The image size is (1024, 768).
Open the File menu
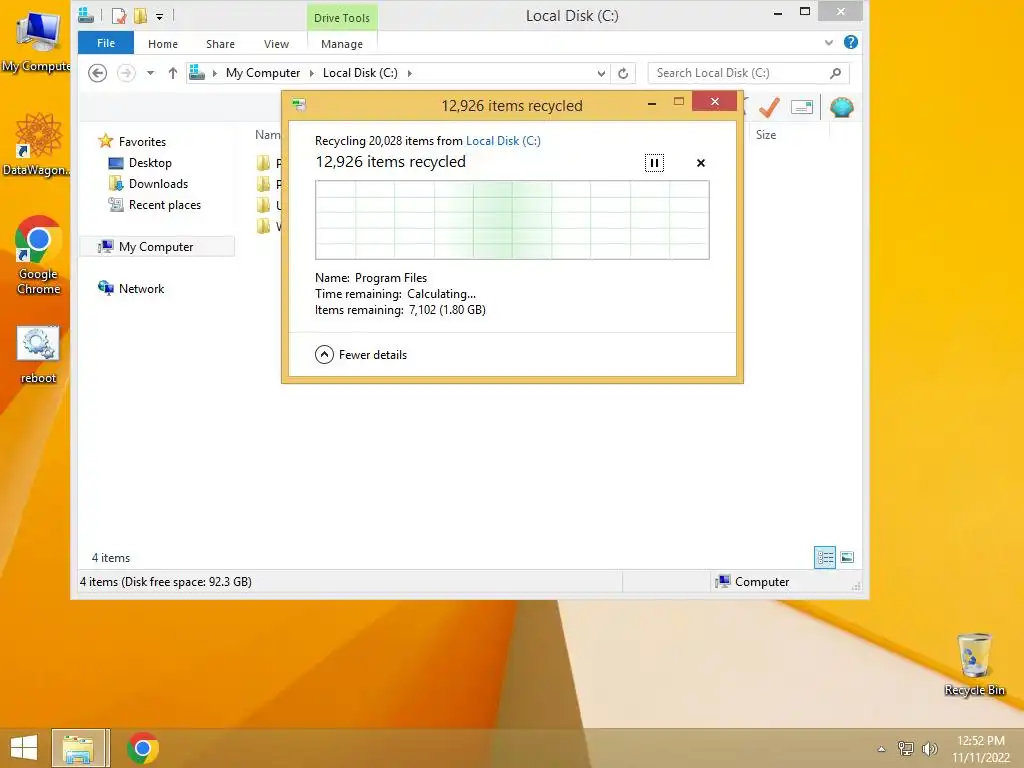tap(106, 43)
